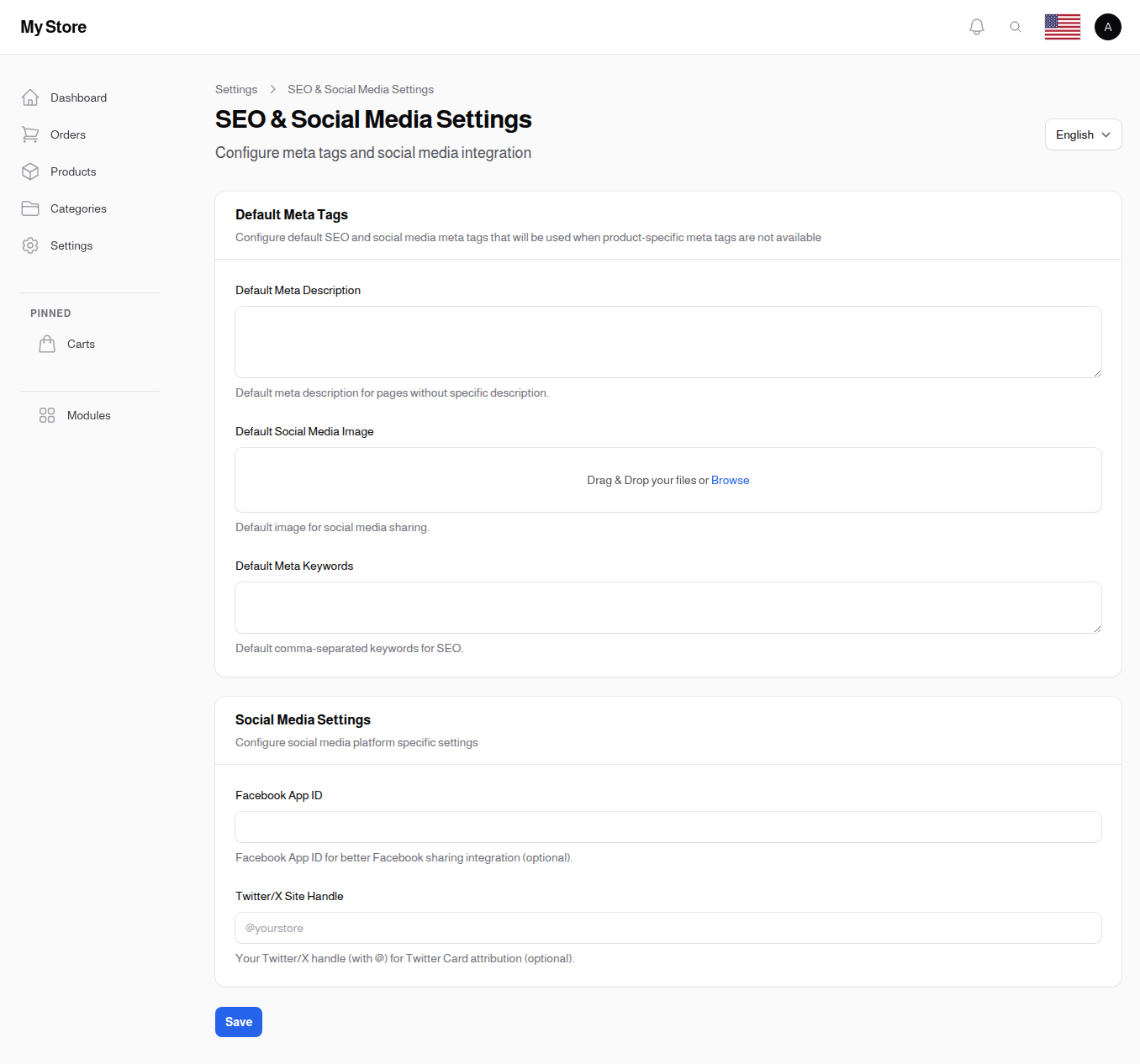Click the Default Meta Keywords field

click(x=668, y=607)
